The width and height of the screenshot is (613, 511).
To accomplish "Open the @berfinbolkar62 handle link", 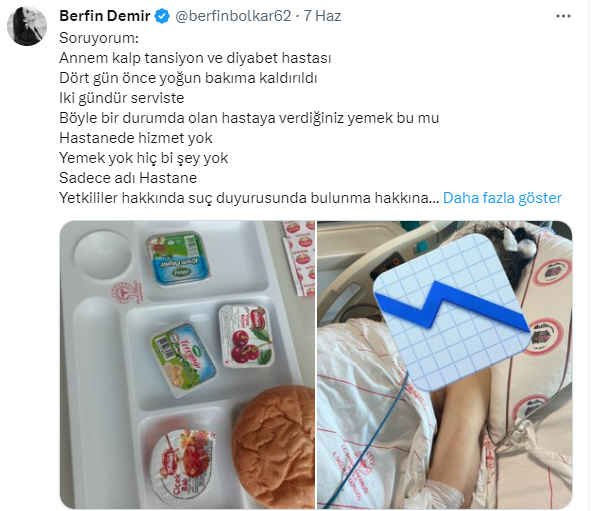I will coord(233,16).
